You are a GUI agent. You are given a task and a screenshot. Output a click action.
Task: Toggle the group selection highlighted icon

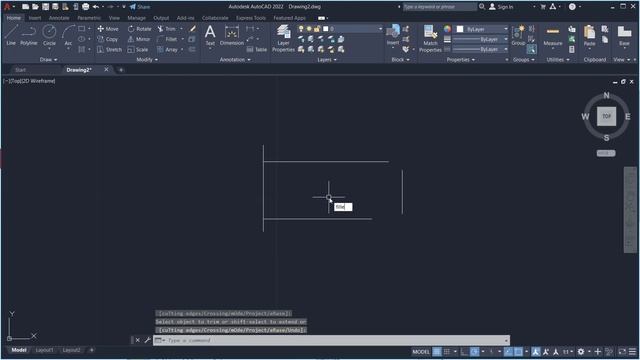(531, 49)
